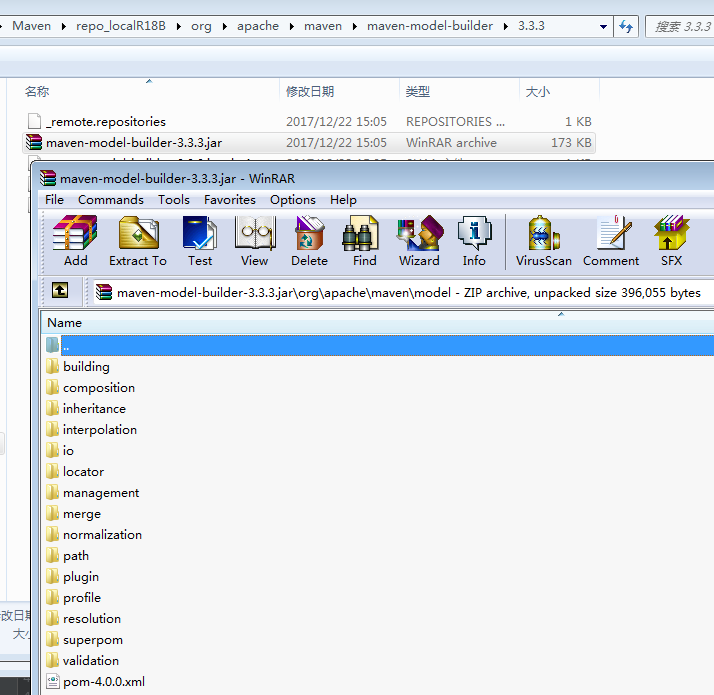Open the View tool with glasses icon
The image size is (714, 695).
(255, 240)
